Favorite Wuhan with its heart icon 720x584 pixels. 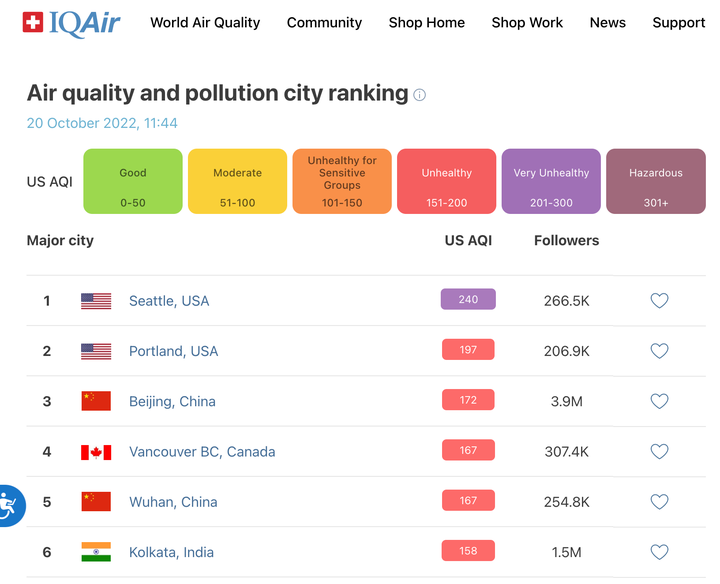coord(659,502)
